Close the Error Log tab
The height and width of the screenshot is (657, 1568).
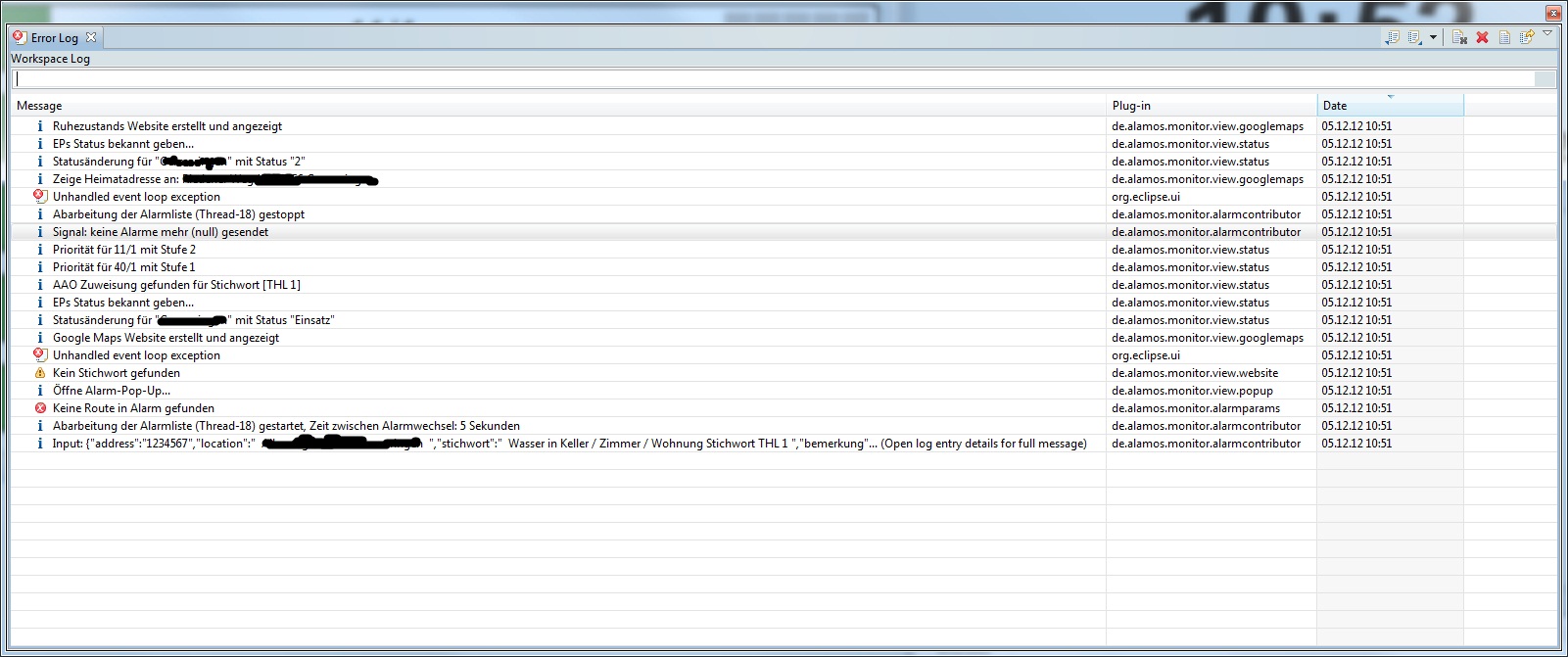click(91, 37)
